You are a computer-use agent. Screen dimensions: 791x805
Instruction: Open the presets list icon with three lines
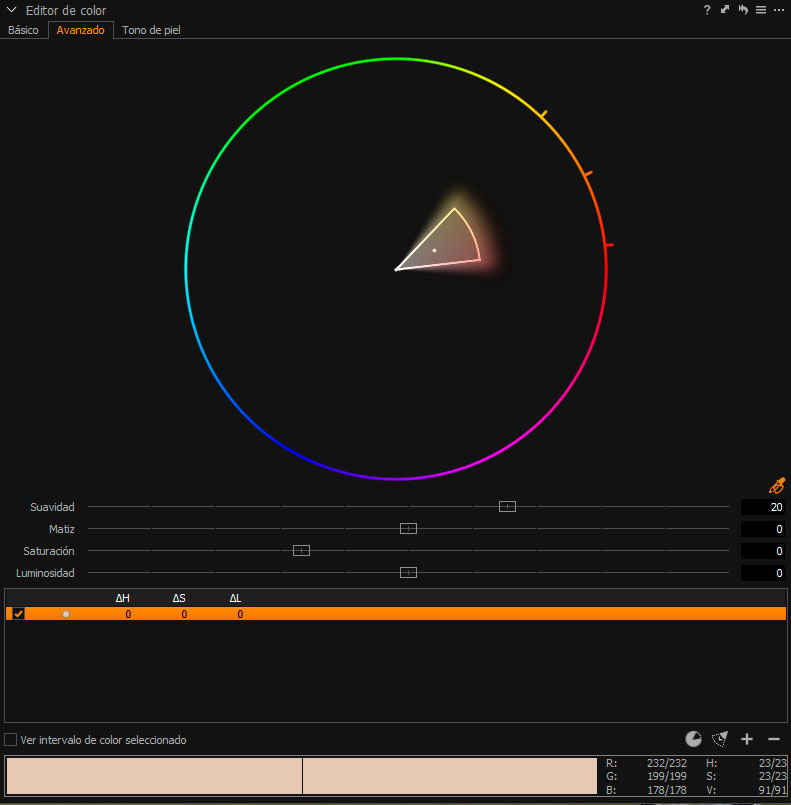[x=761, y=10]
